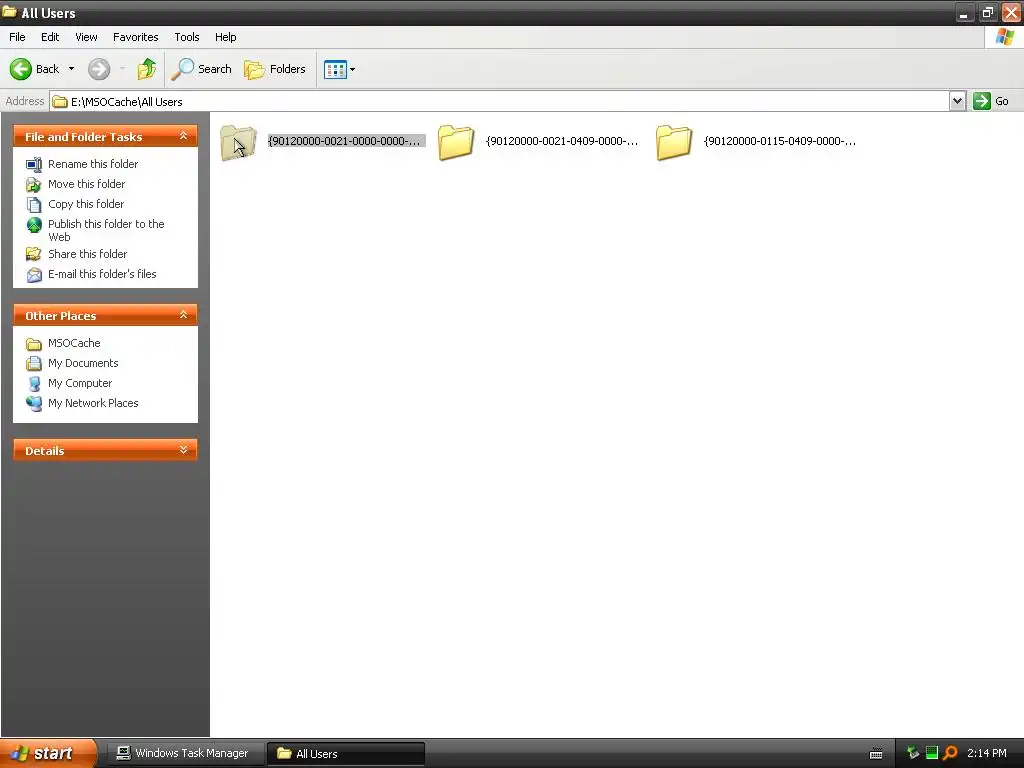
Task: Collapse the Other Places panel
Action: [x=184, y=315]
